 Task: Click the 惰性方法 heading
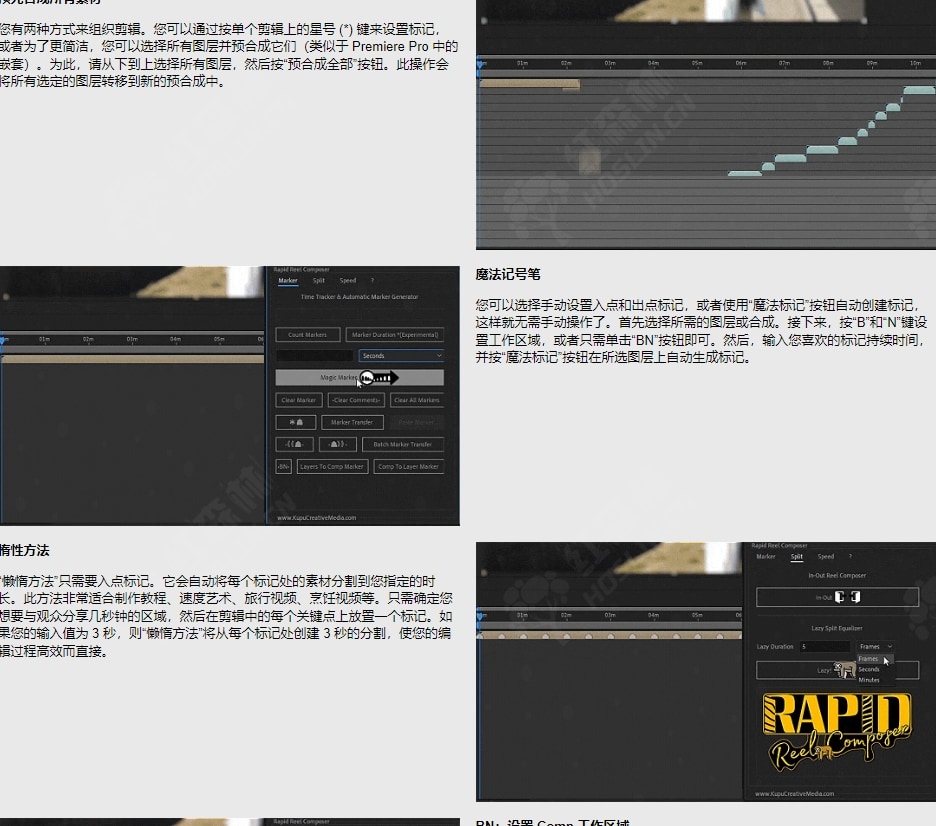tap(24, 550)
